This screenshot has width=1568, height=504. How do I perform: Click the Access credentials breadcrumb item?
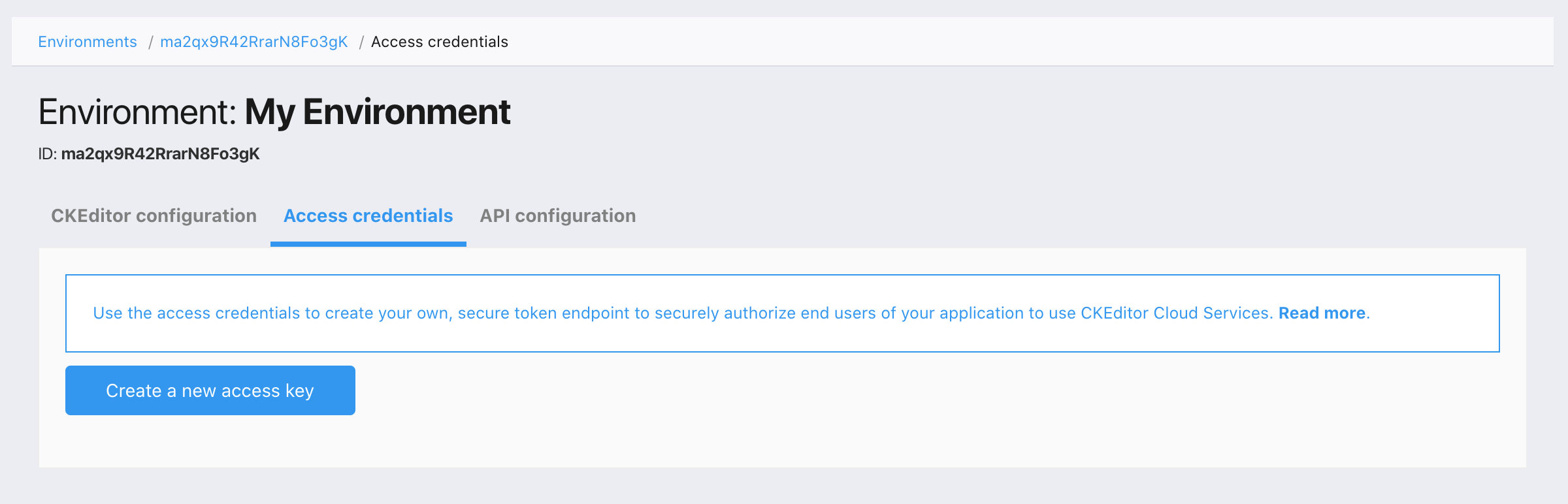439,42
